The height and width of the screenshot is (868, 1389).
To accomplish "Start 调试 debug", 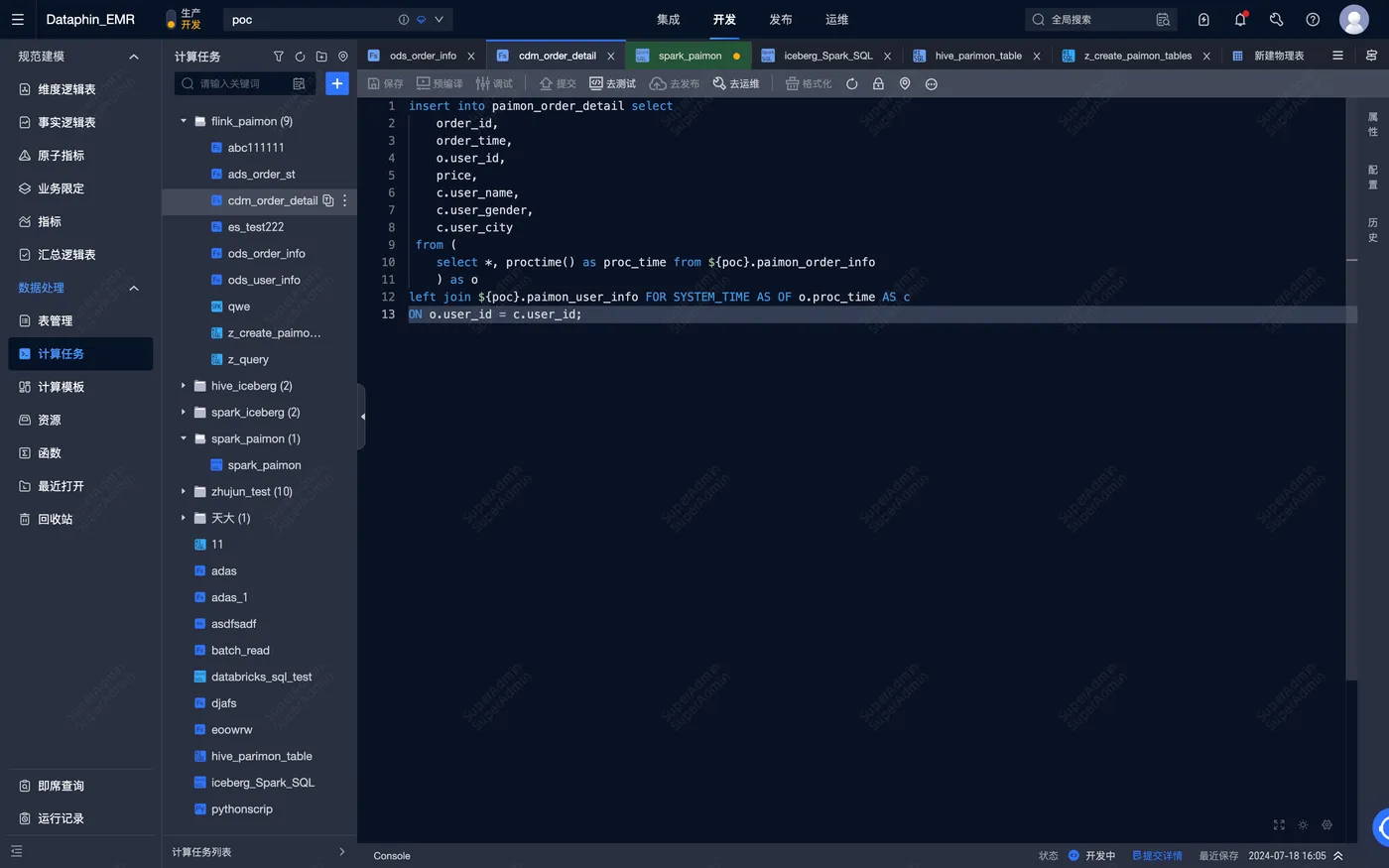I will [494, 84].
